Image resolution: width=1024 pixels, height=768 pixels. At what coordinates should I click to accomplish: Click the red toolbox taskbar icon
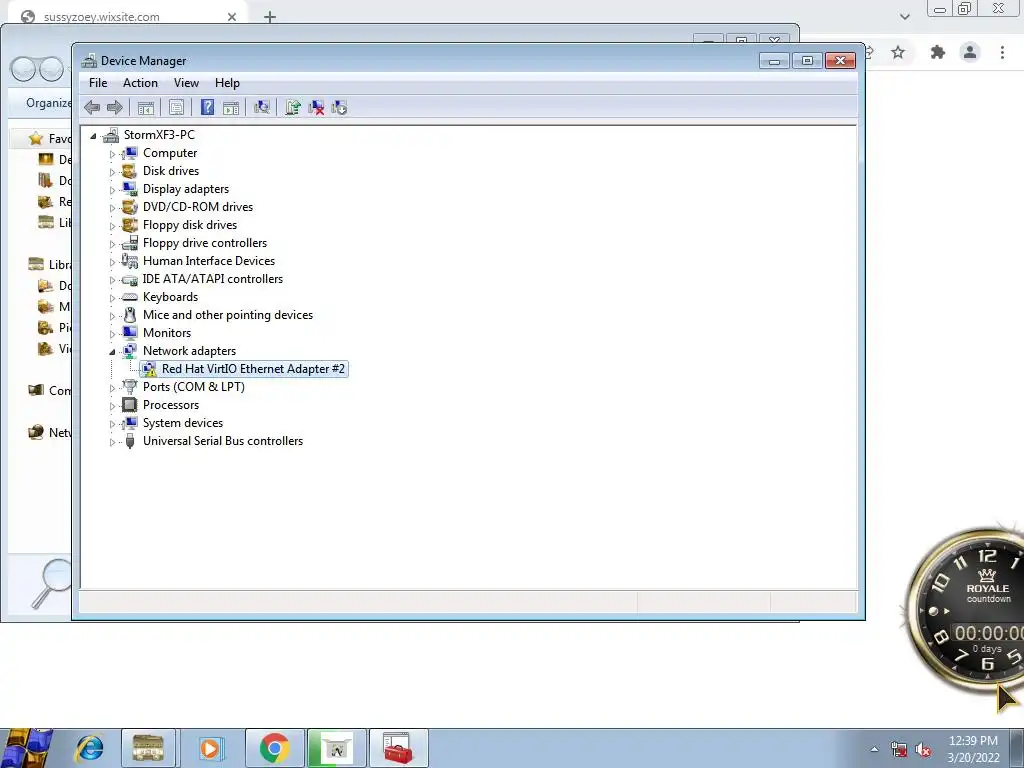pyautogui.click(x=398, y=748)
